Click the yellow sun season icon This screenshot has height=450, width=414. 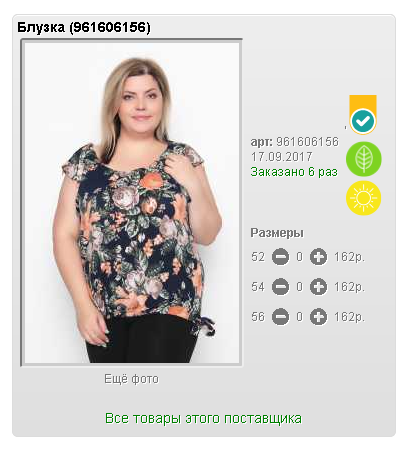pos(364,198)
